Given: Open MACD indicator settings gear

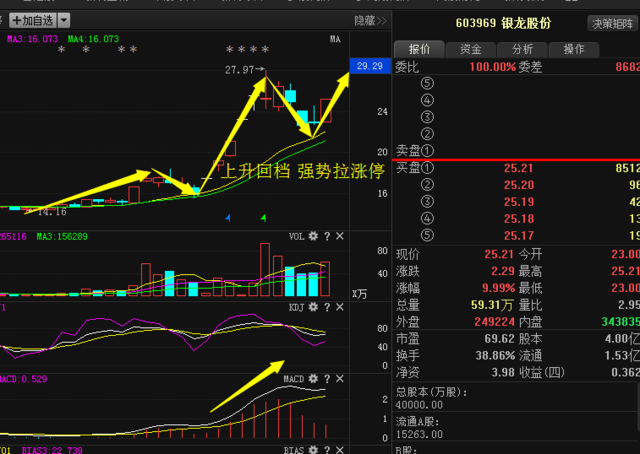Looking at the screenshot, I should pos(313,379).
